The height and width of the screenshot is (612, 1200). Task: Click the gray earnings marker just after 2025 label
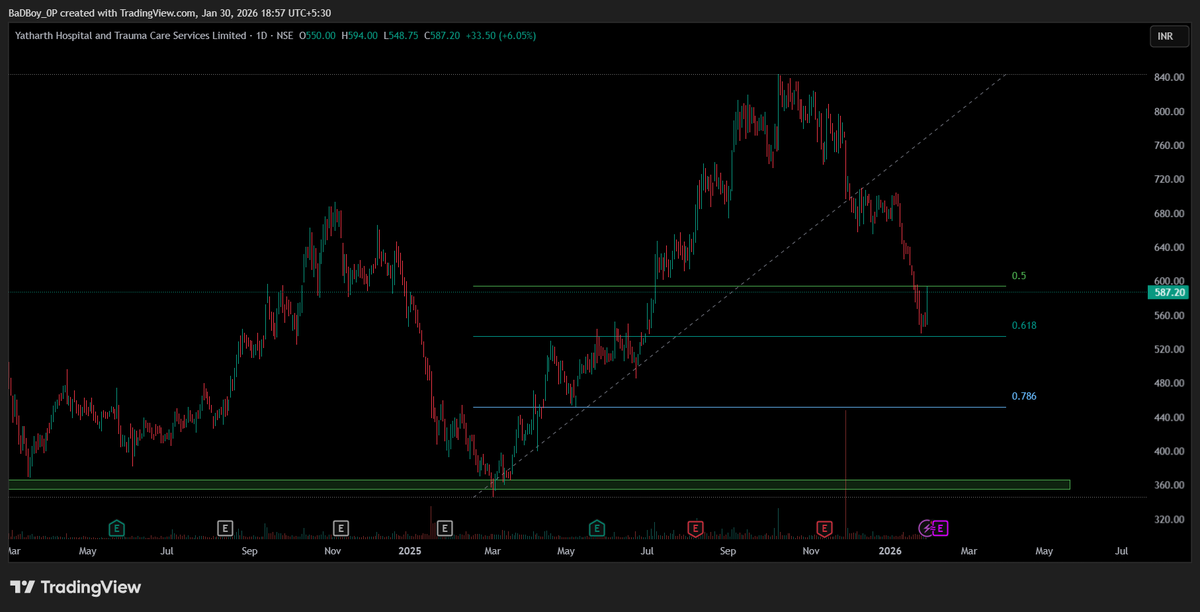click(445, 527)
